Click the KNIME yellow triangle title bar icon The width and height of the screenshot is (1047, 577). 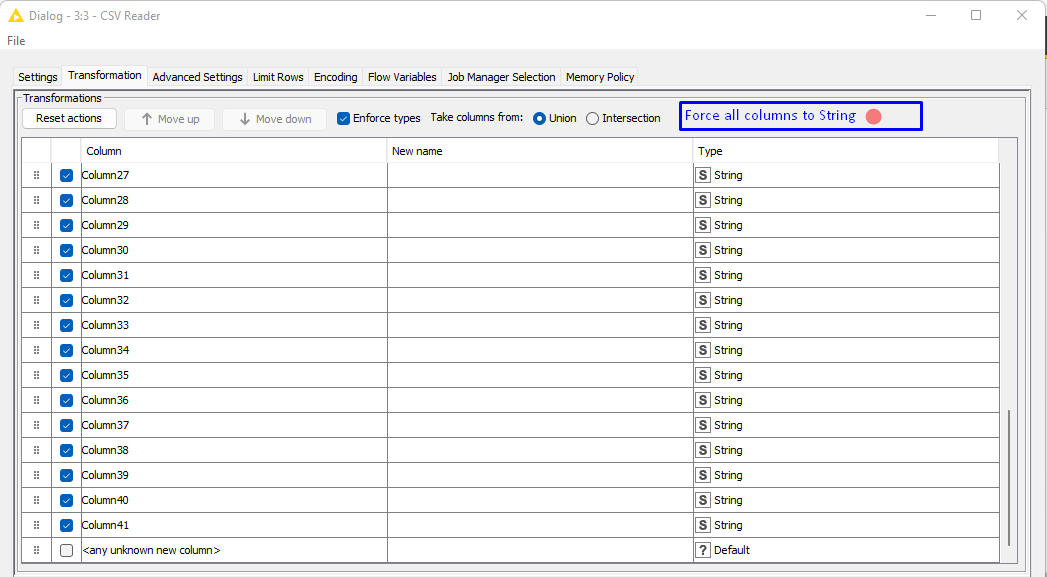[x=15, y=15]
